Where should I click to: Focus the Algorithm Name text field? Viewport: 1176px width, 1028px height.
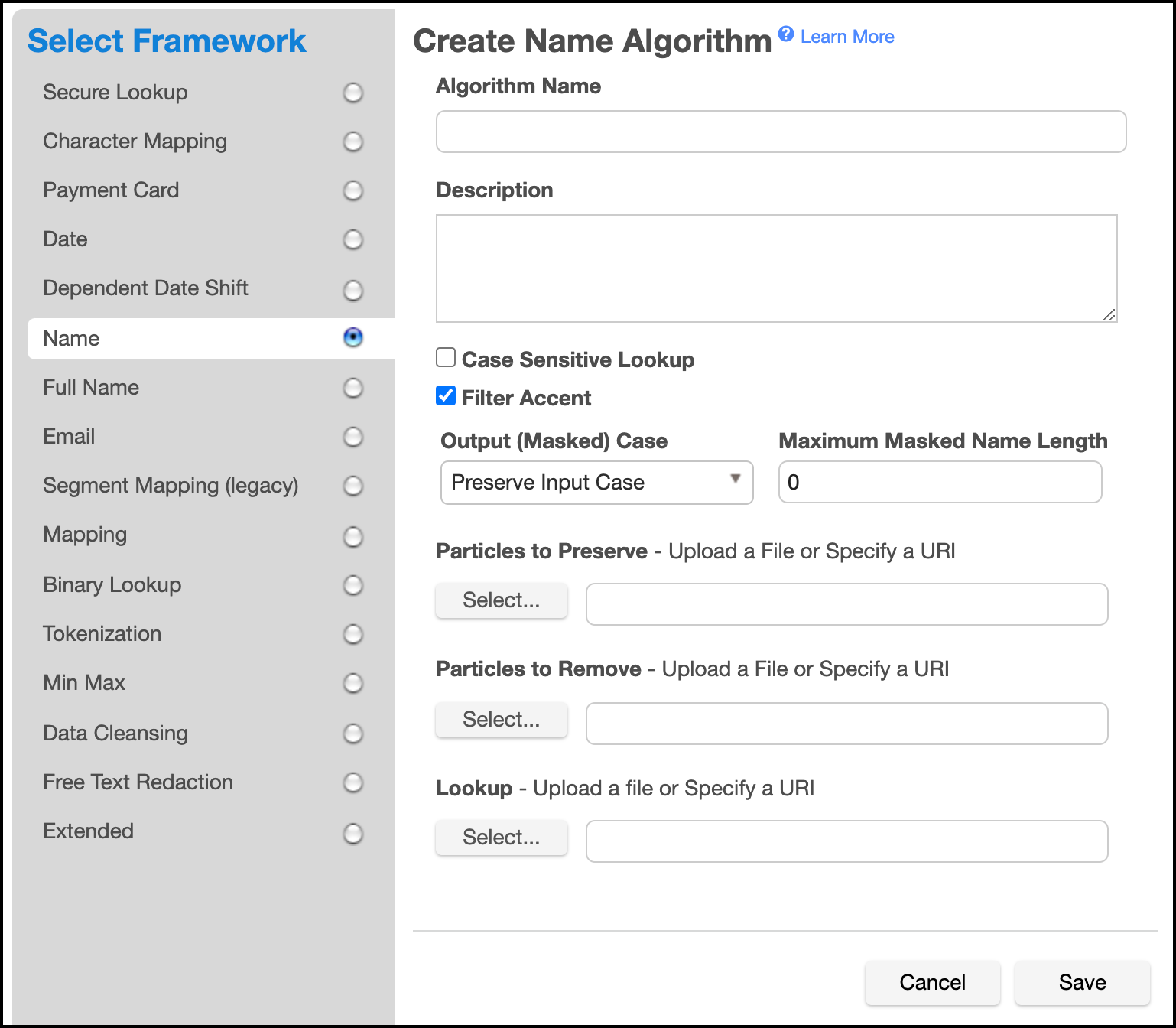(x=781, y=132)
